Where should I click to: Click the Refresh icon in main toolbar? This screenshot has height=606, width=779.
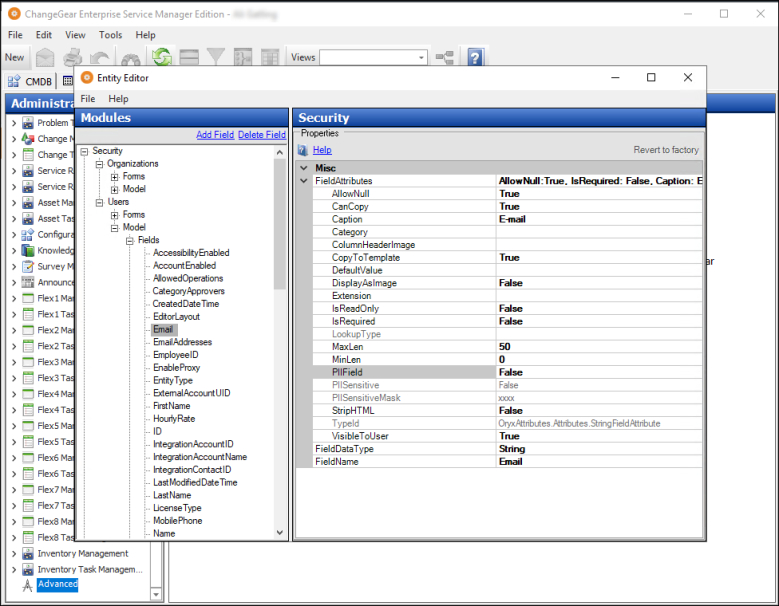pos(161,57)
